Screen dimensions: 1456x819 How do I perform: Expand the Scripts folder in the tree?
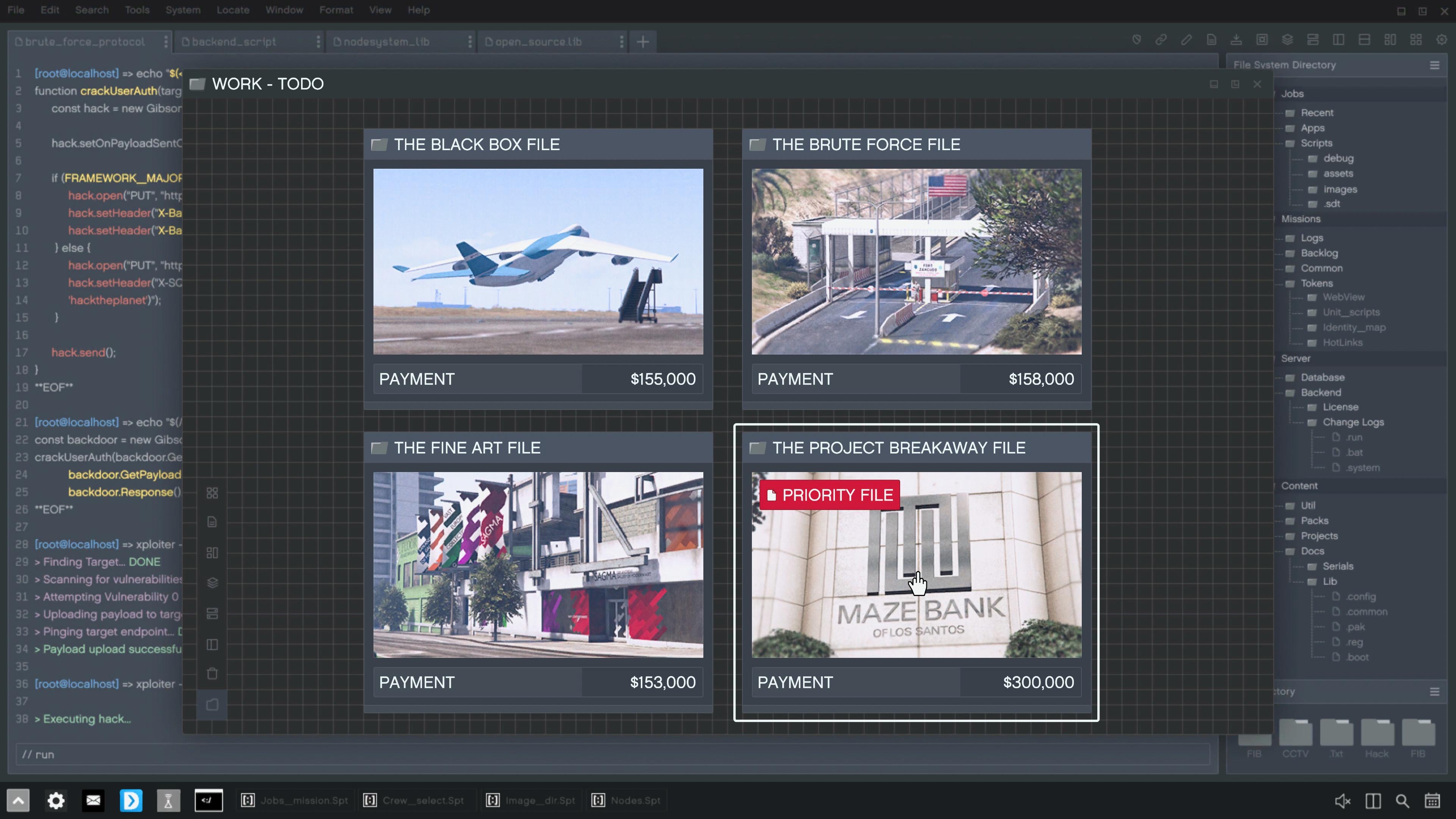coord(1316,143)
